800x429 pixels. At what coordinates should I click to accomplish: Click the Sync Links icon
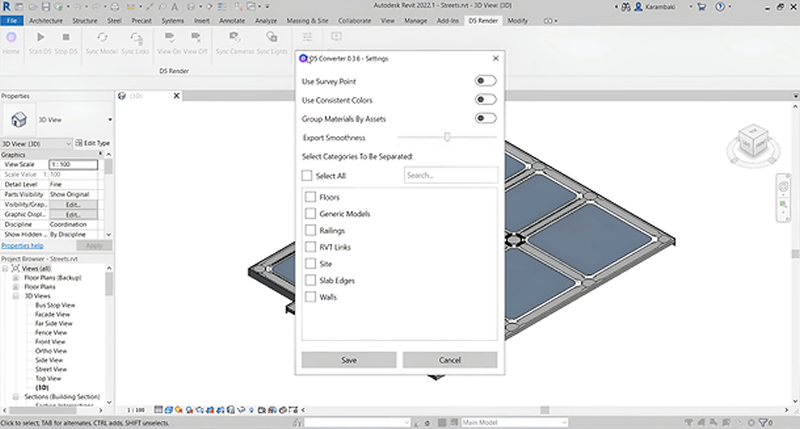click(x=136, y=37)
